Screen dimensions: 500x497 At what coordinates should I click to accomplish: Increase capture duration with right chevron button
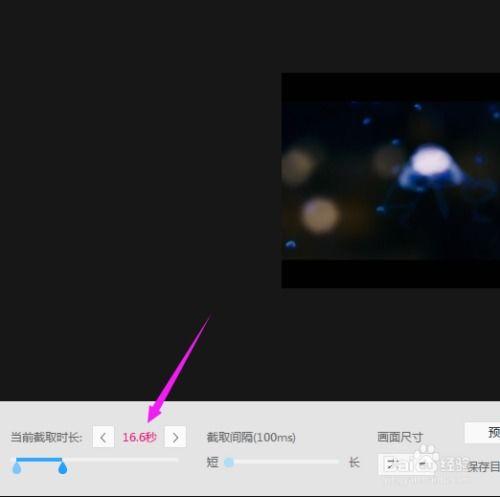pyautogui.click(x=175, y=437)
